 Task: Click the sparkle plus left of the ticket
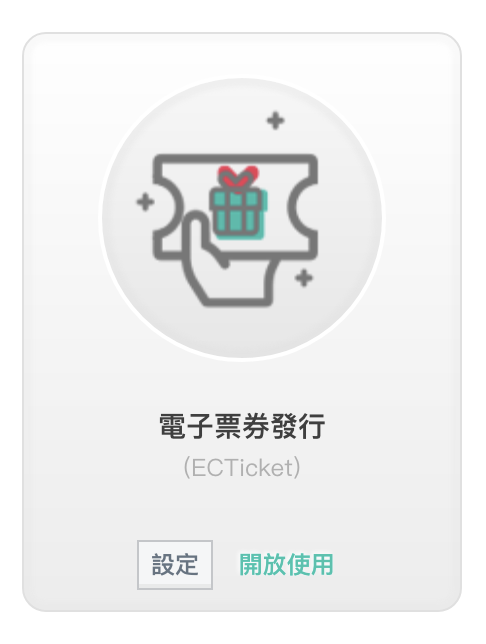point(145,202)
